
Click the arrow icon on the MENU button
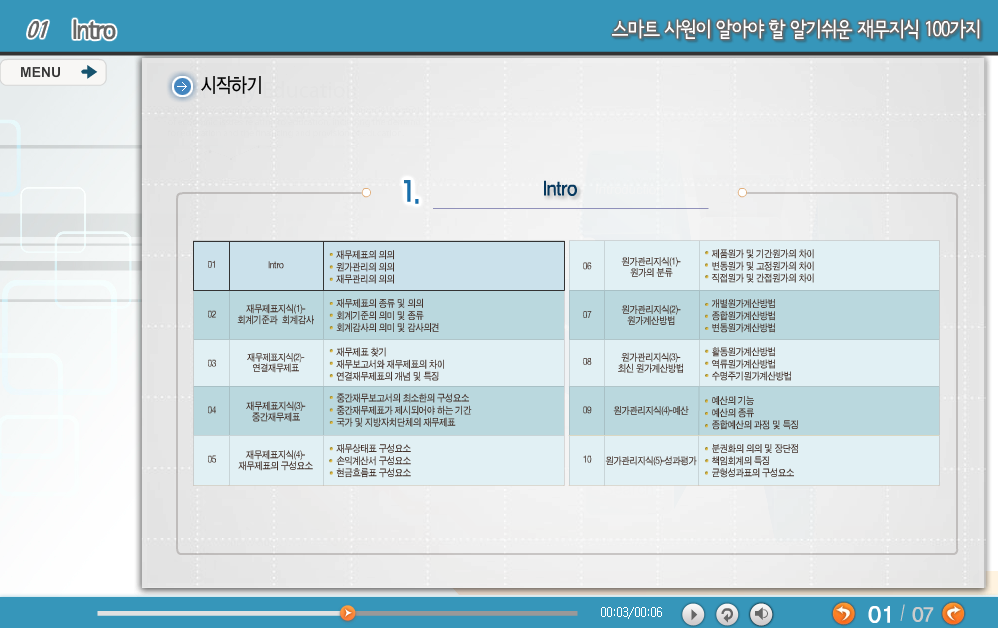pyautogui.click(x=89, y=72)
